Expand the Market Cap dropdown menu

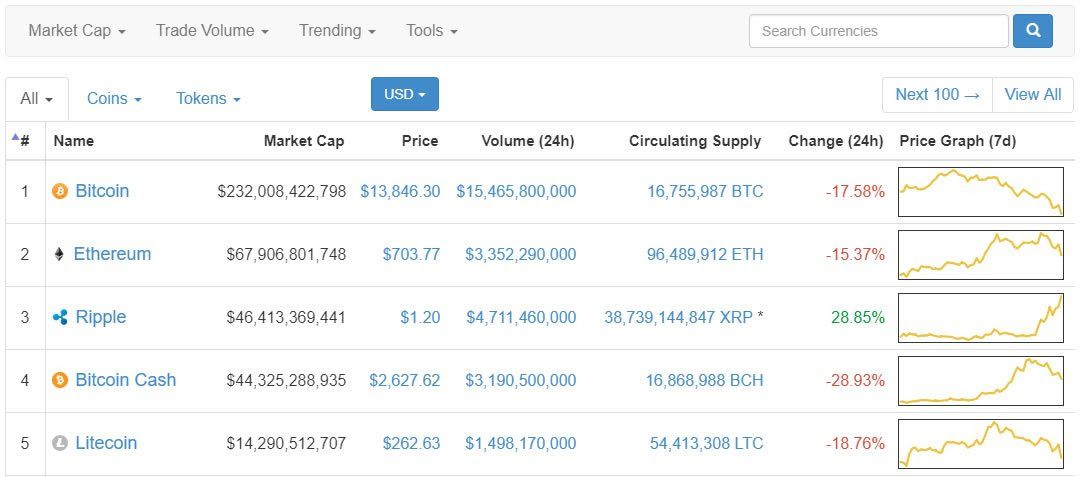pyautogui.click(x=77, y=31)
